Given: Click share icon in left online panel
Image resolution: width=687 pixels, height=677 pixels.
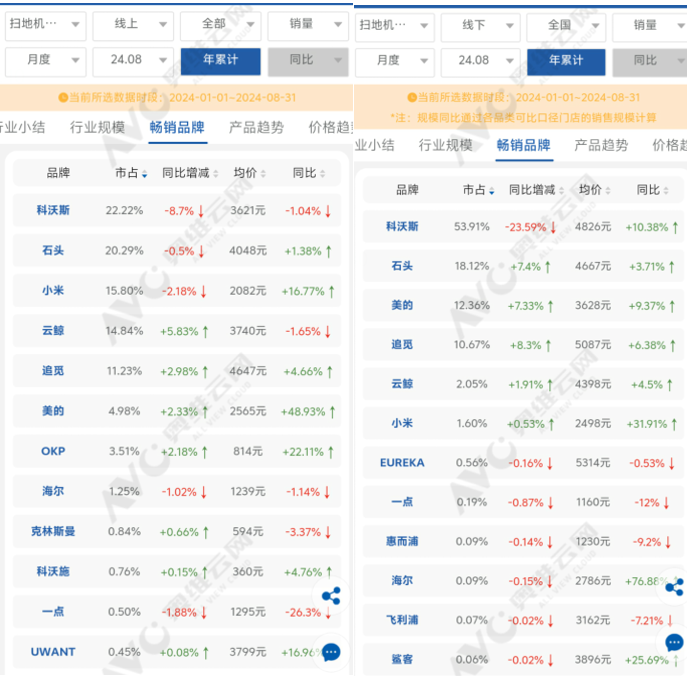Looking at the screenshot, I should [x=331, y=595].
